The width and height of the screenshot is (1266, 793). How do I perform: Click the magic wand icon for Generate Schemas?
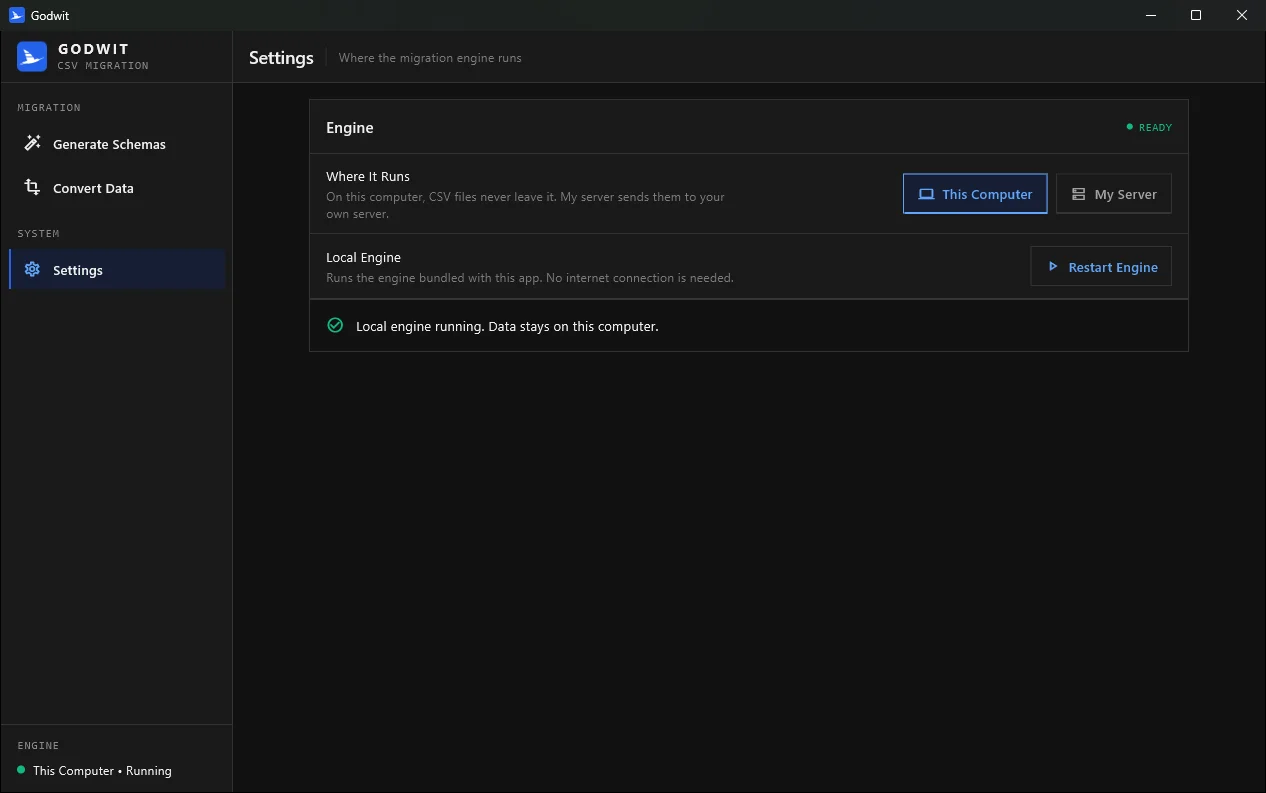(32, 144)
